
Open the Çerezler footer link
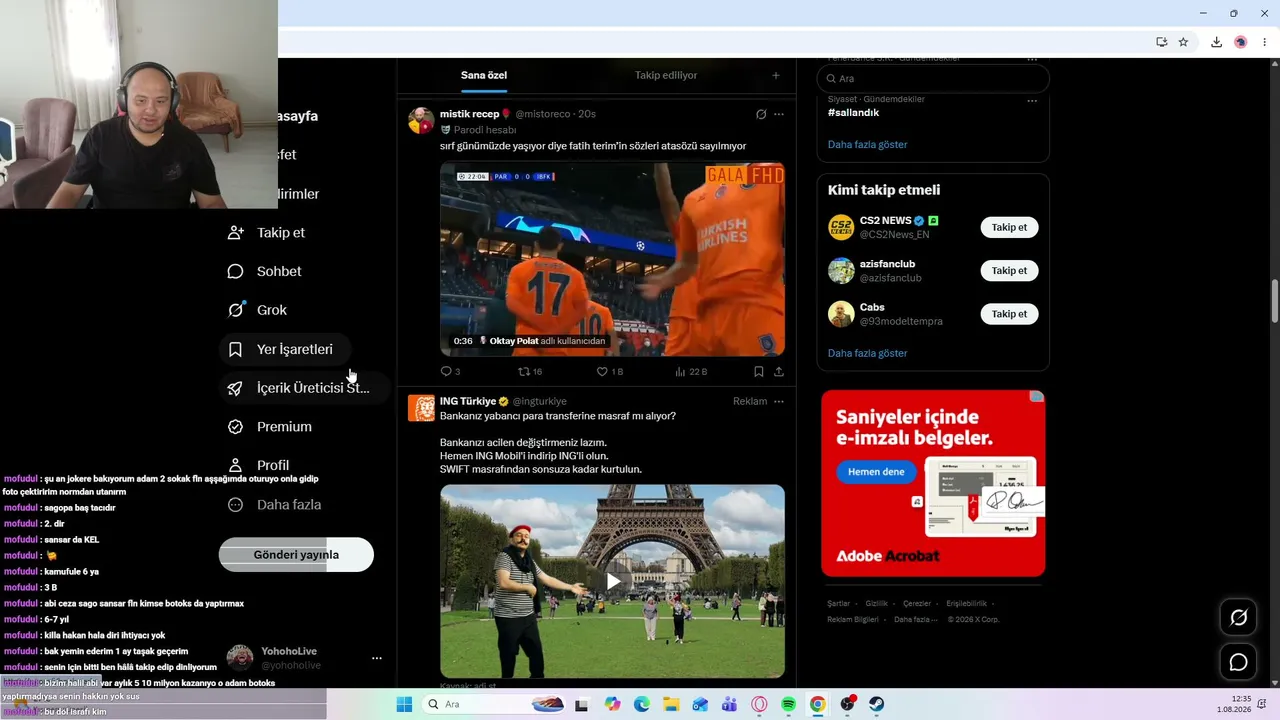point(917,604)
